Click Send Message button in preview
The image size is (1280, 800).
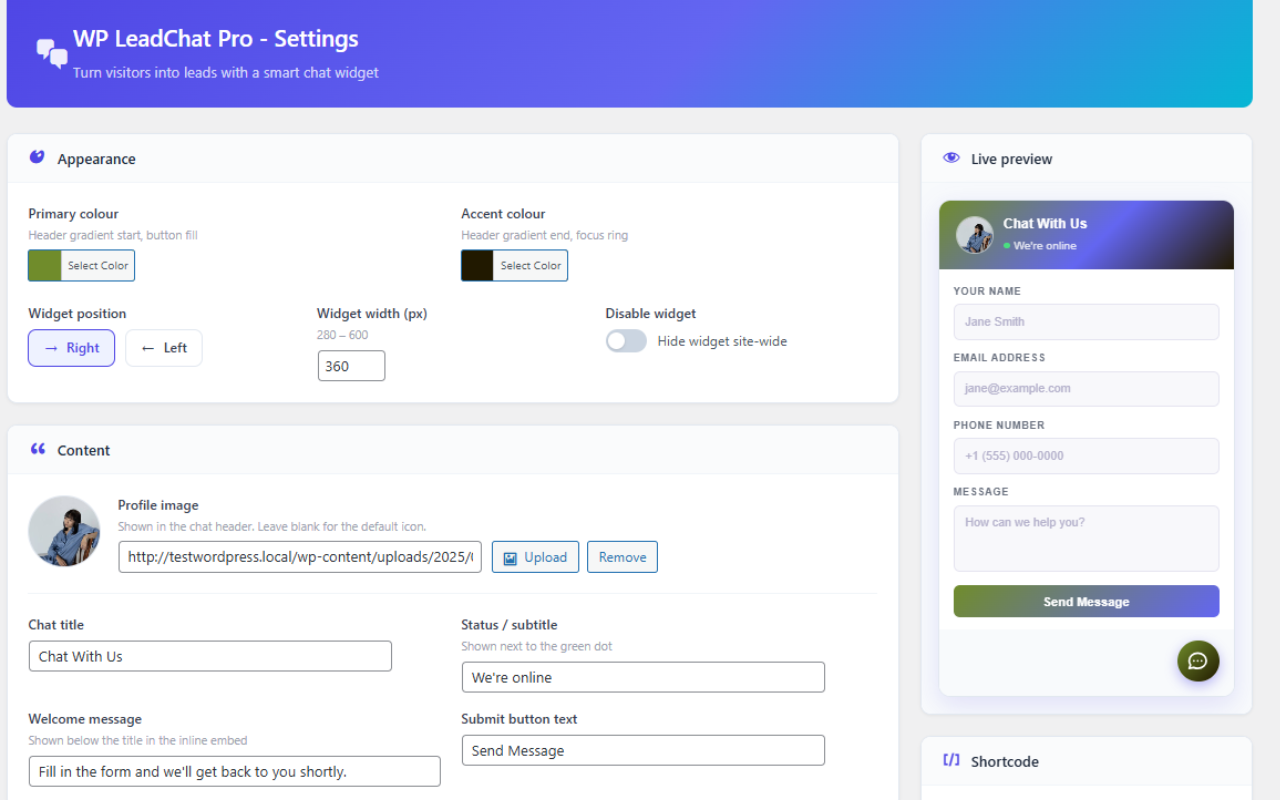pos(1086,601)
